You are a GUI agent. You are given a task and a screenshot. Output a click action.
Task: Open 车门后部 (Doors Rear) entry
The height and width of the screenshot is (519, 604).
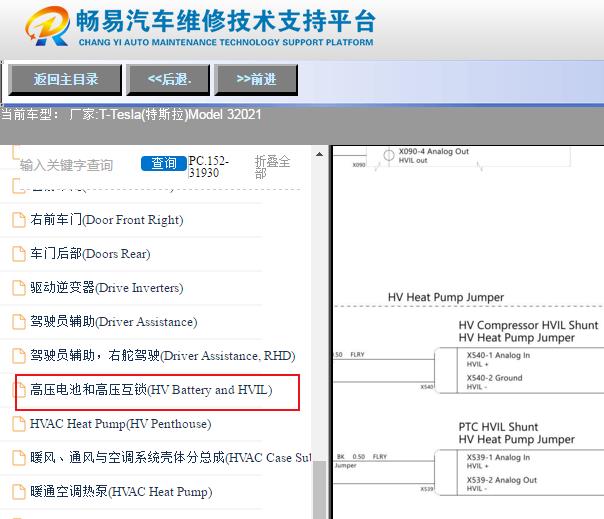pyautogui.click(x=90, y=254)
